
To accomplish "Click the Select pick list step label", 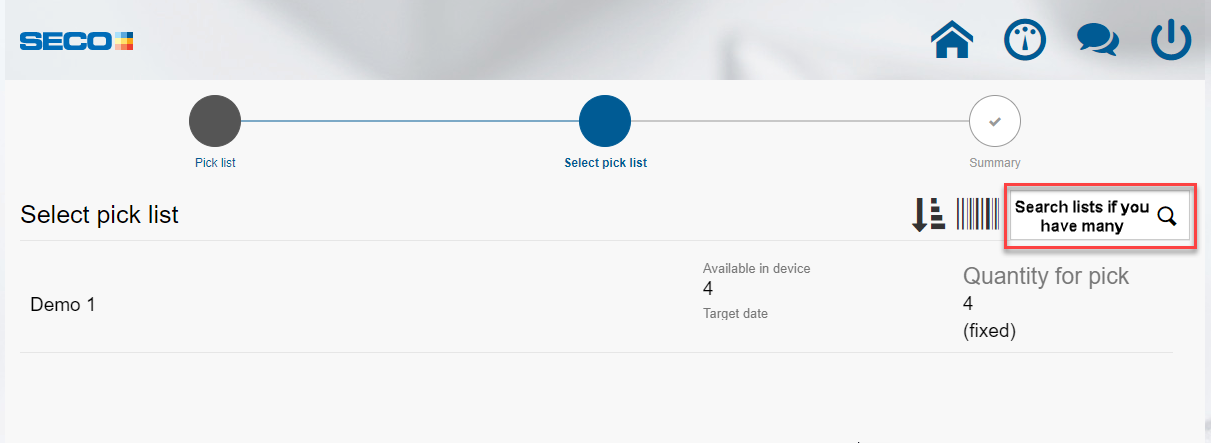I will tap(606, 162).
